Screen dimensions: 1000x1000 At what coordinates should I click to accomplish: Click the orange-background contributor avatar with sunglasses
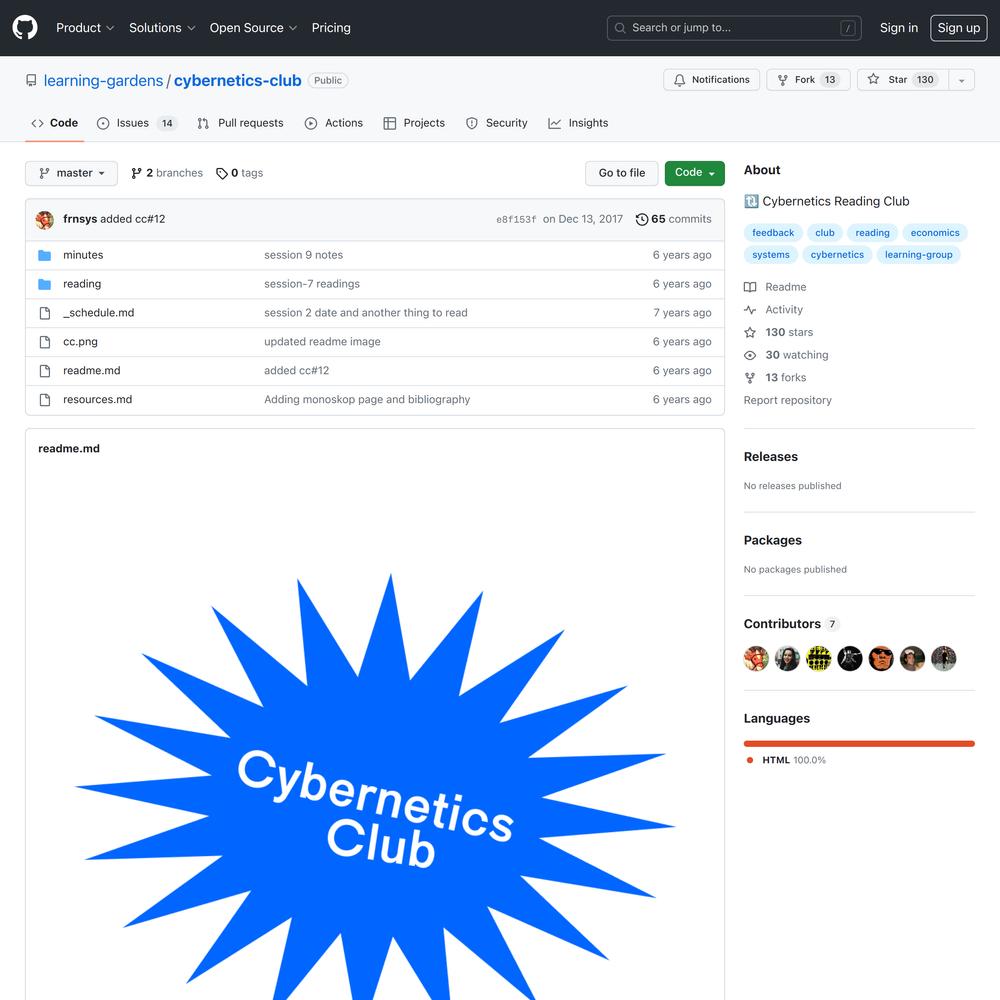tap(881, 659)
